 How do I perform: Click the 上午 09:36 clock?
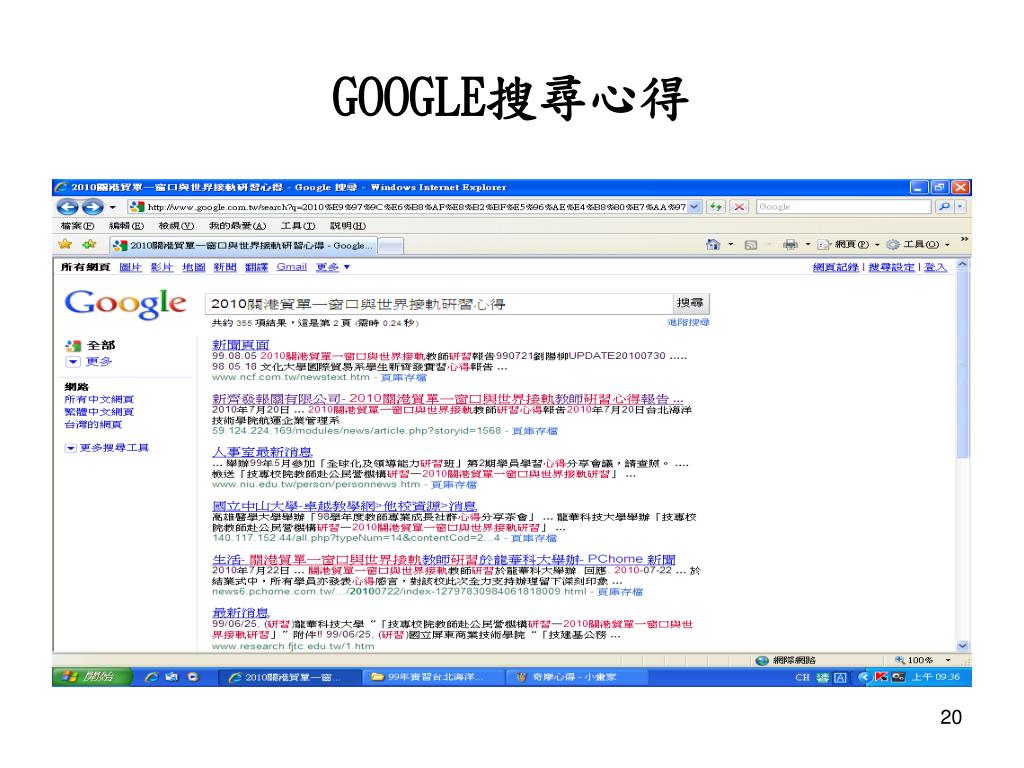936,677
